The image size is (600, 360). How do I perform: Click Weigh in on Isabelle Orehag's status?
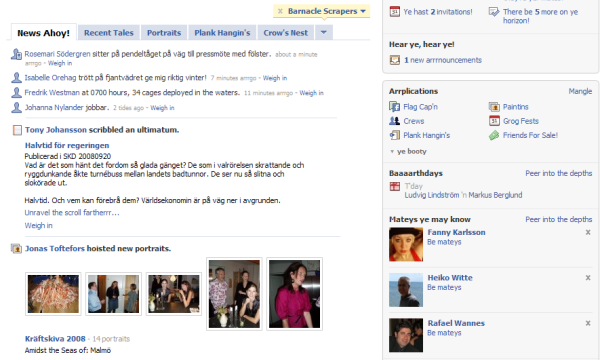click(x=275, y=78)
